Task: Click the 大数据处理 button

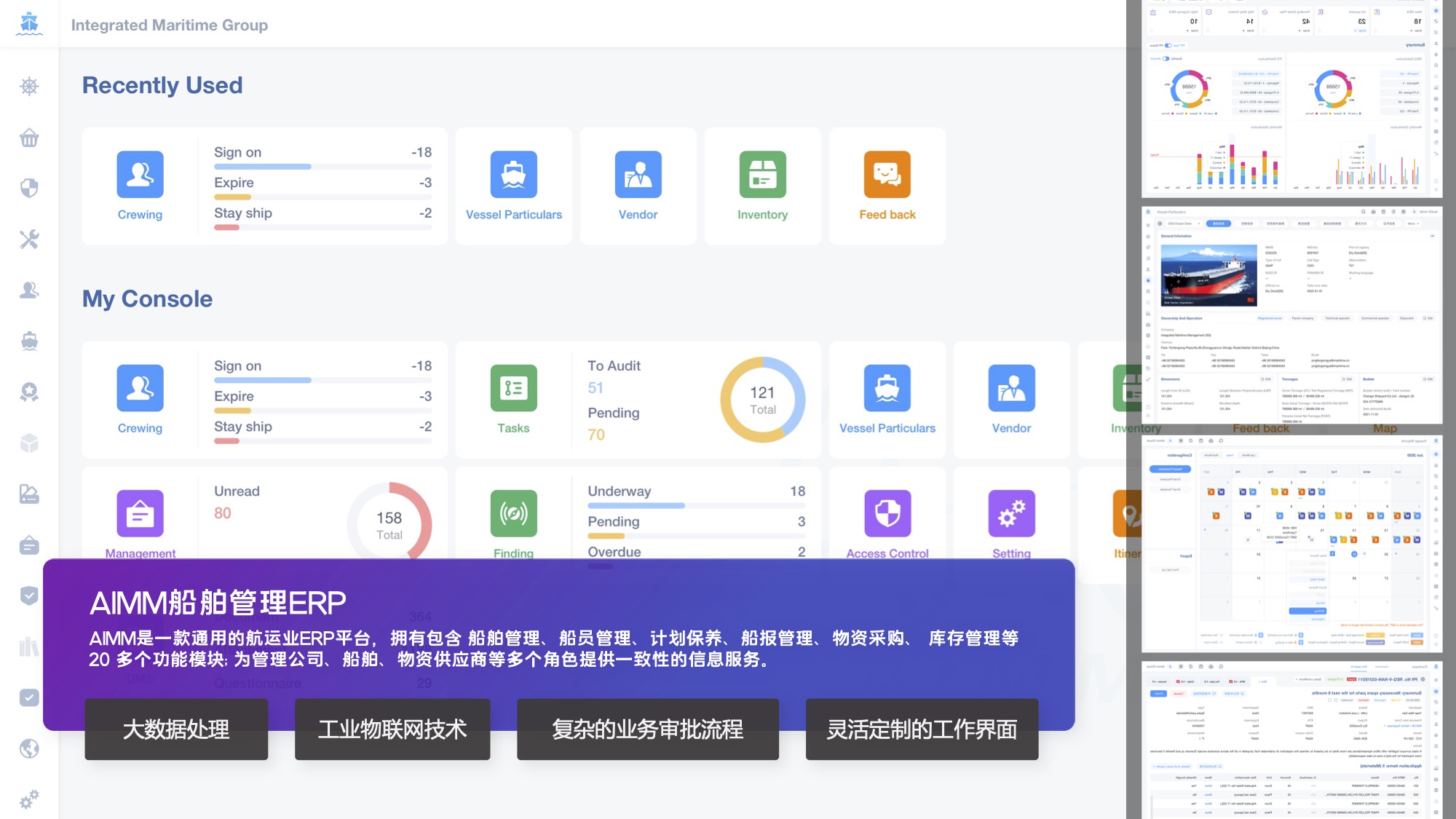Action: pos(176,729)
